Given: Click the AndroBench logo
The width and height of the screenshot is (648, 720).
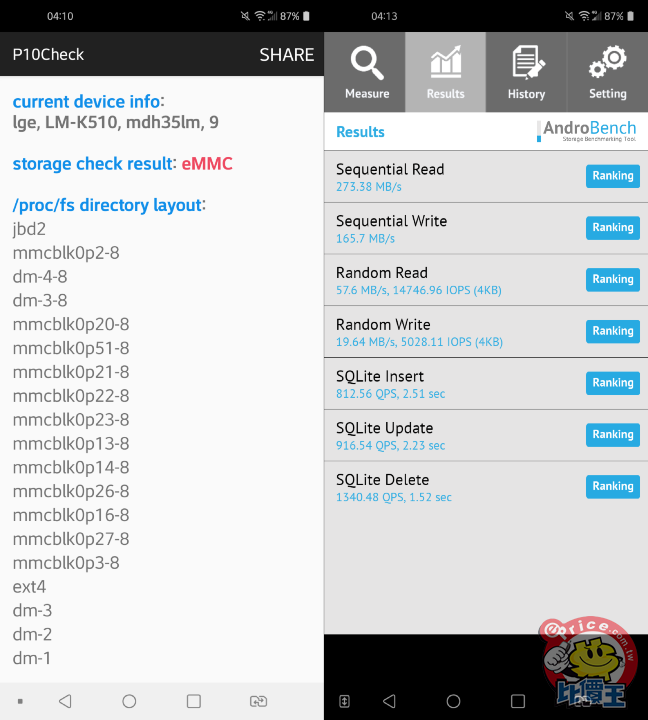Looking at the screenshot, I should click(x=587, y=131).
